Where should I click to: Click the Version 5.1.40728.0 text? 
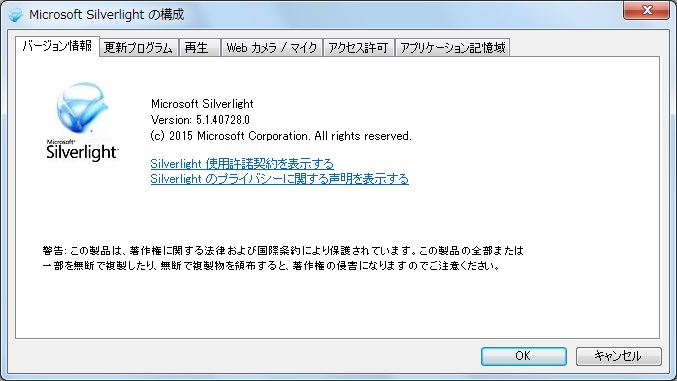click(200, 120)
